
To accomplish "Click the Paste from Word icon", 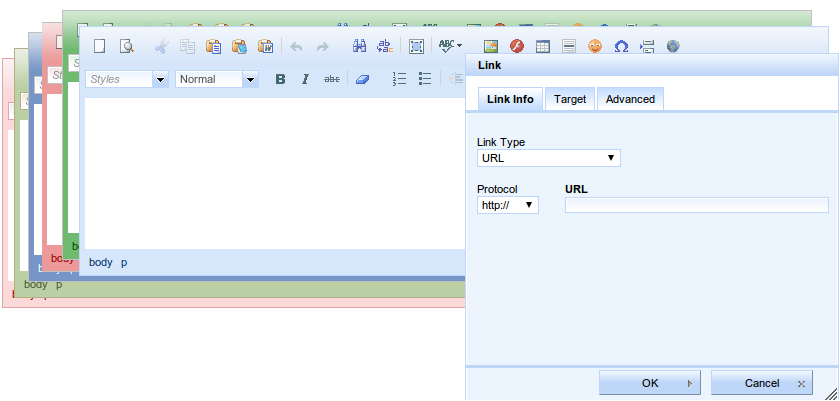I will tap(265, 46).
